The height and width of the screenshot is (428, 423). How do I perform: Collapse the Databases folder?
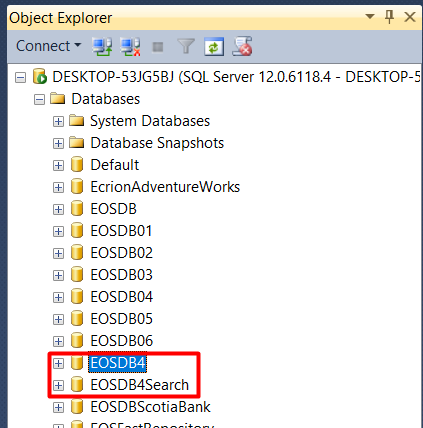tap(39, 99)
